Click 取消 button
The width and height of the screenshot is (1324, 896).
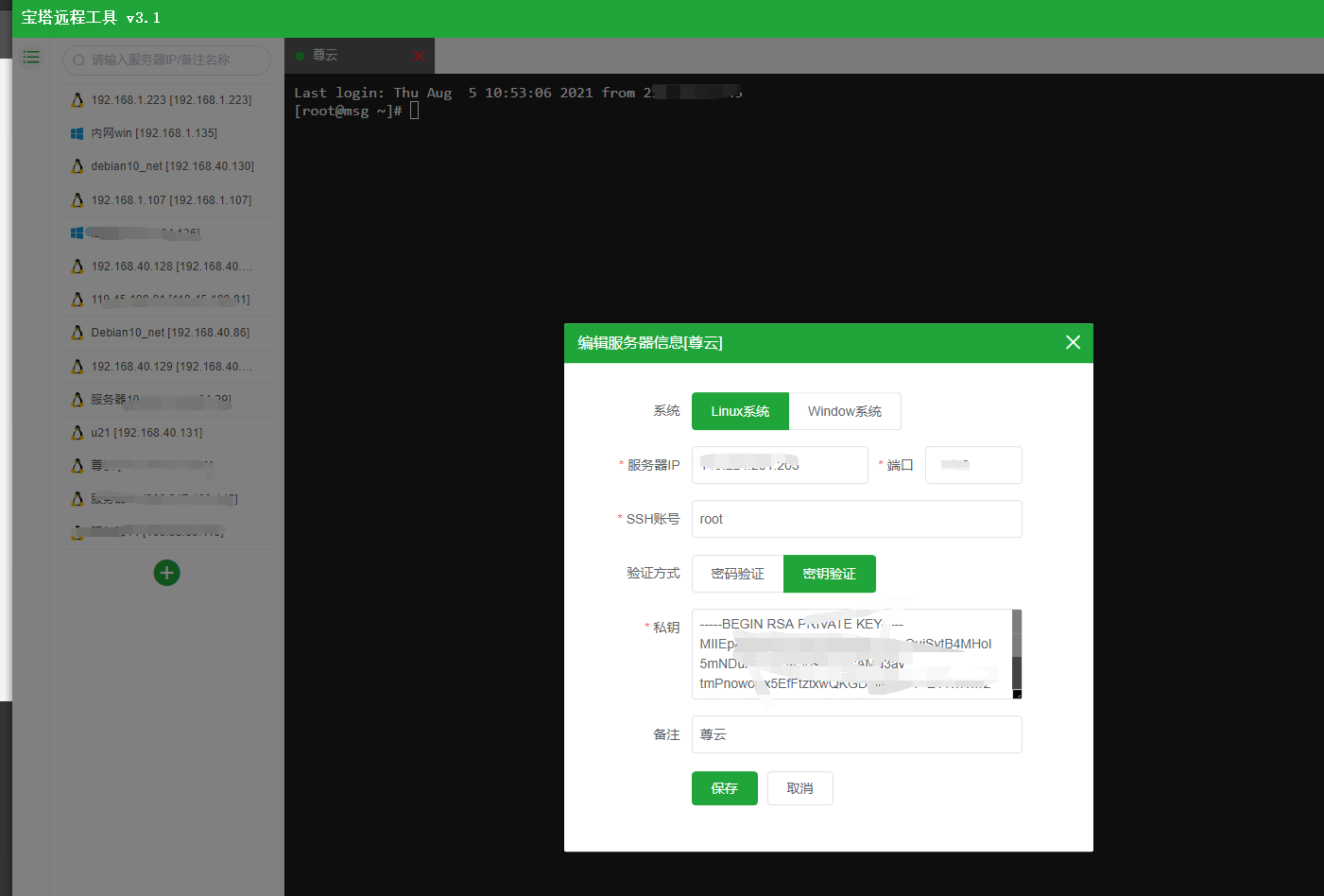(800, 788)
